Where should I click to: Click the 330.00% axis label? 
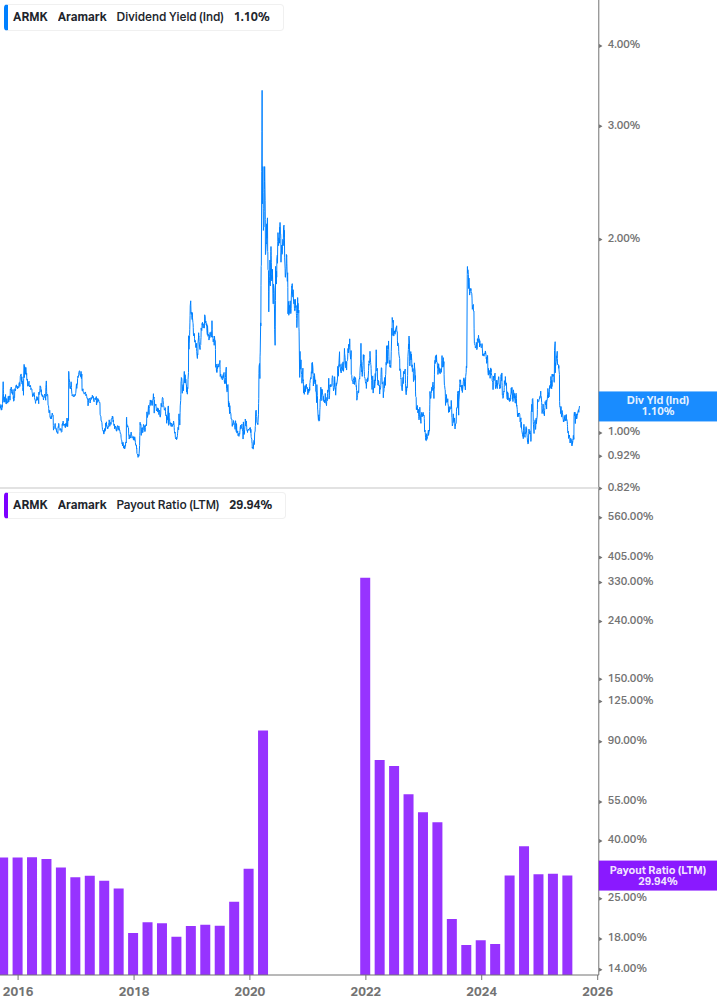pos(630,581)
